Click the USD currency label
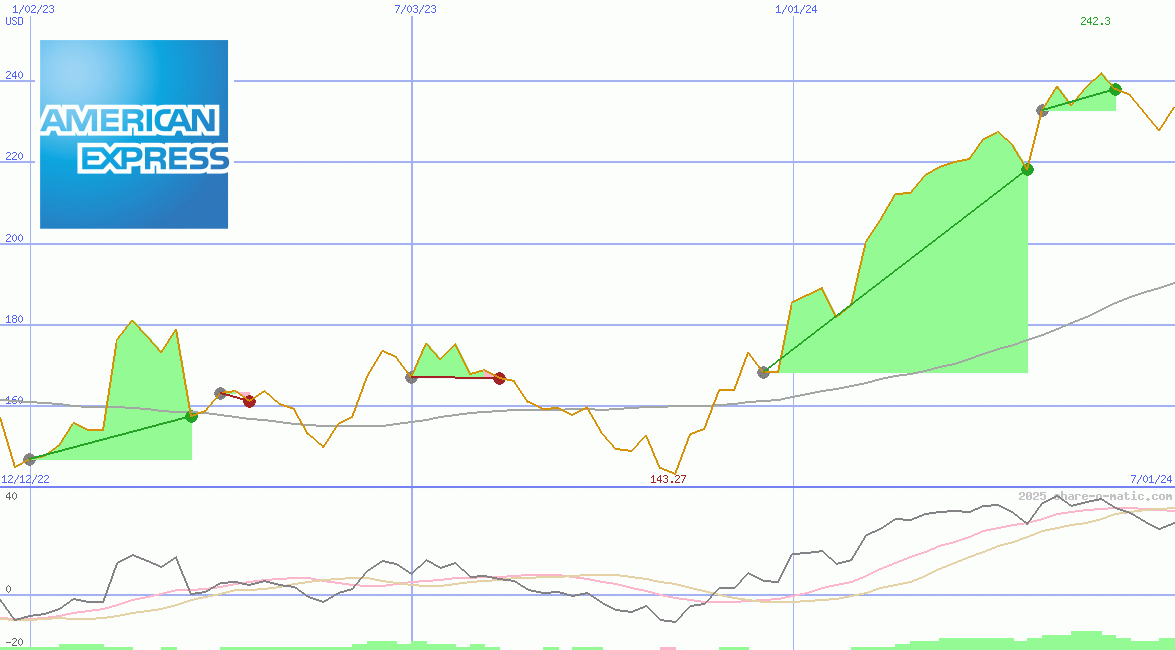Image resolution: width=1175 pixels, height=650 pixels. (x=15, y=21)
